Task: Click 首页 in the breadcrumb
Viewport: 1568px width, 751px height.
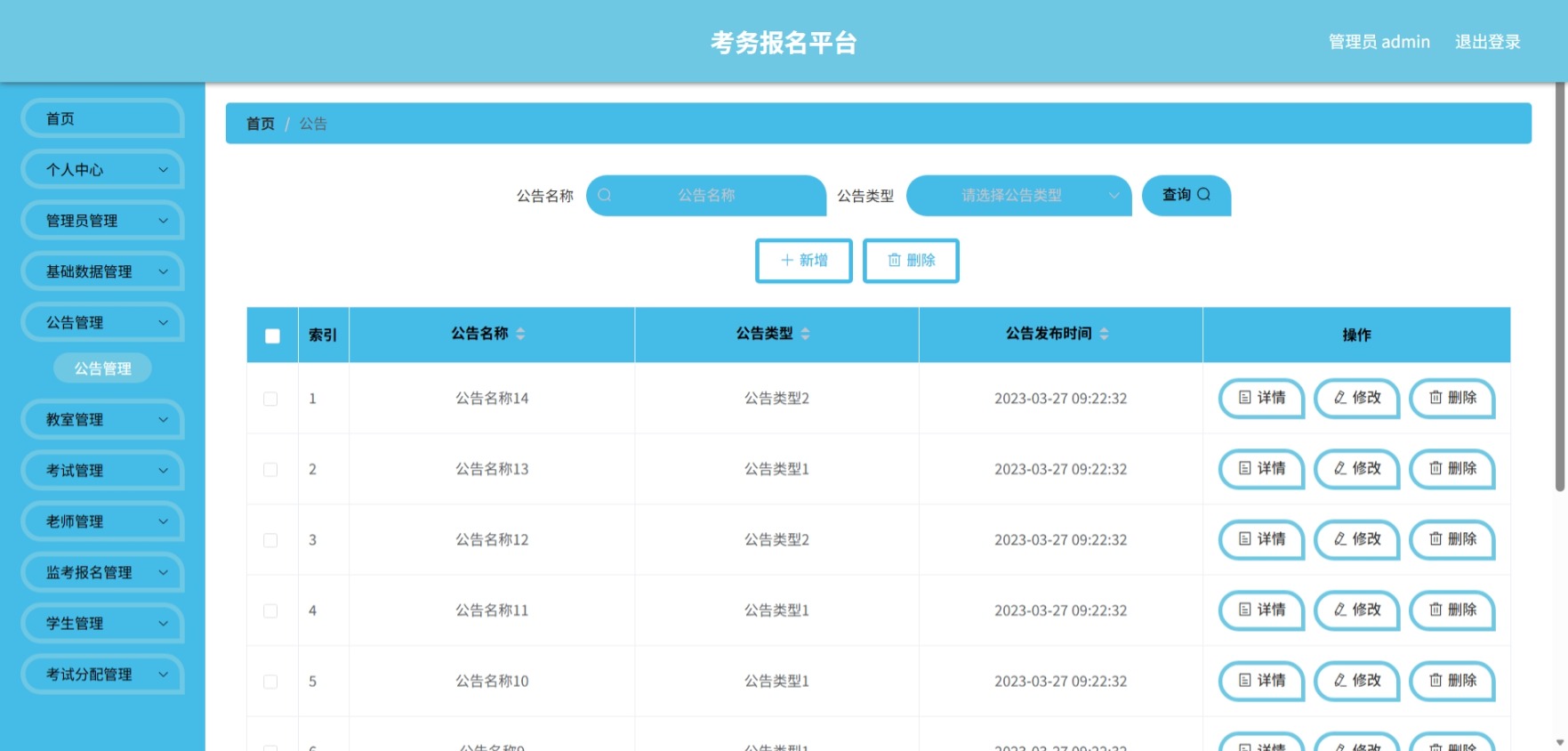Action: (261, 124)
